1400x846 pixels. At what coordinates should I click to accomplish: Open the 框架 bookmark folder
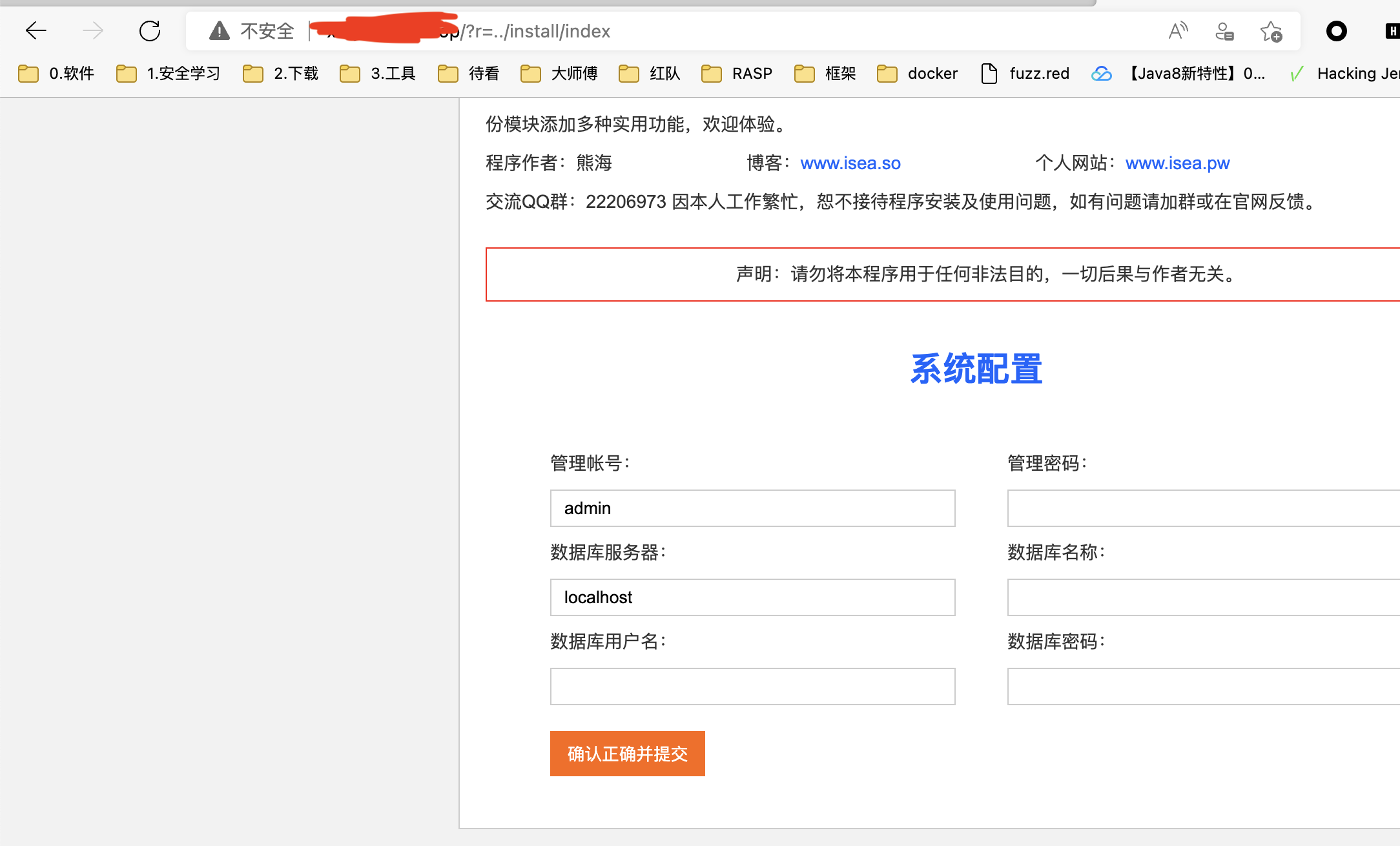(x=825, y=74)
